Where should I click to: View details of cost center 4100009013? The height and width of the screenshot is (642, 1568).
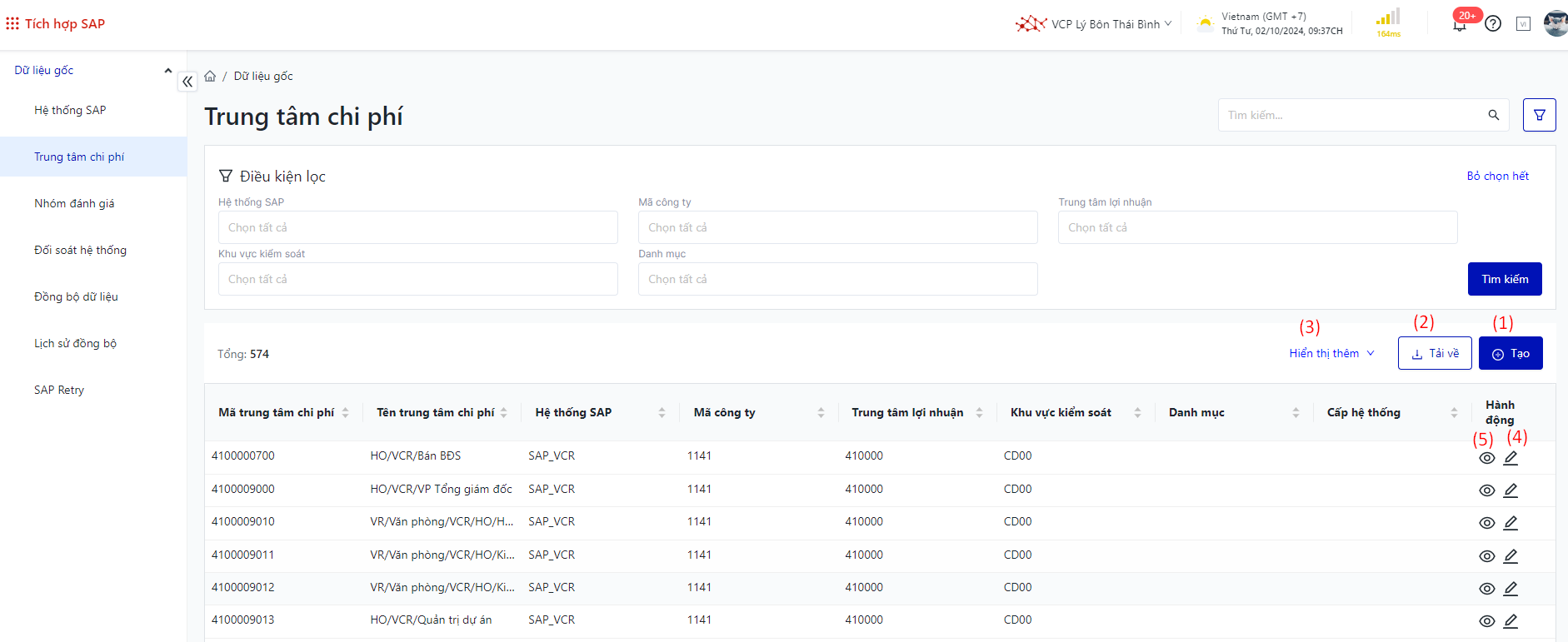pos(1486,621)
